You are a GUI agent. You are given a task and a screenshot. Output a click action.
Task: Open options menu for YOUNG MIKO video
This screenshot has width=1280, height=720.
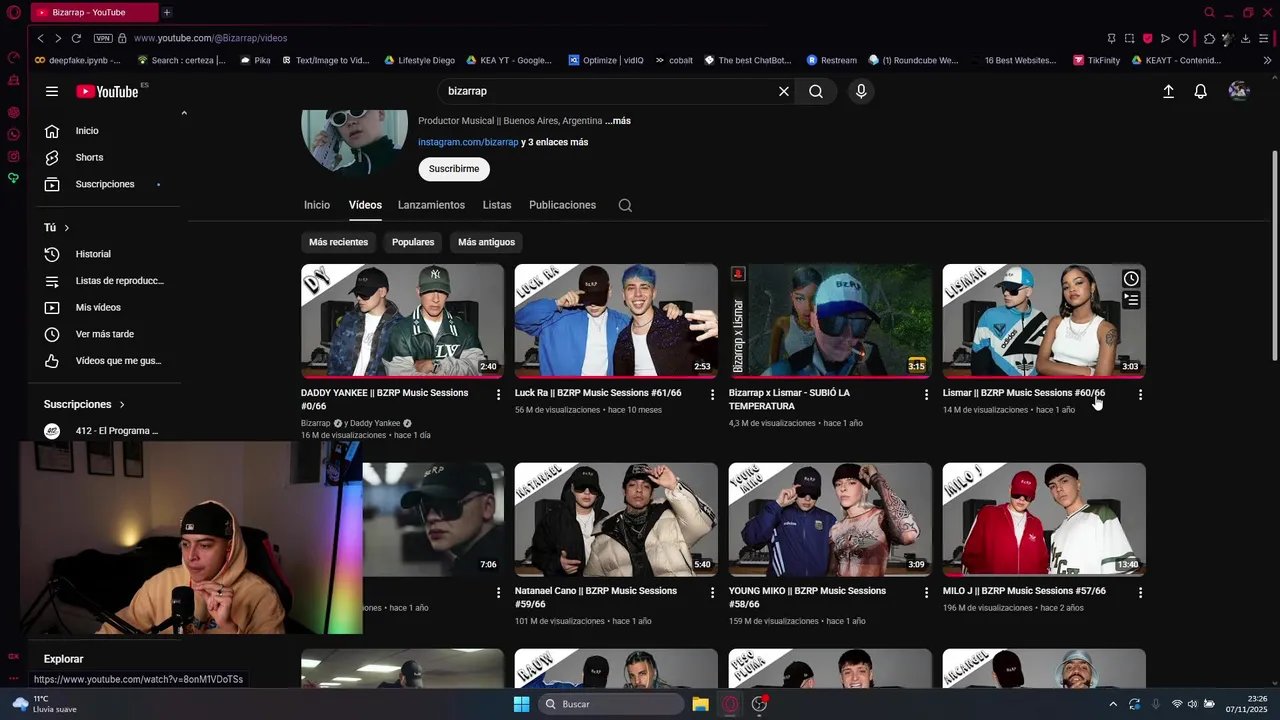pyautogui.click(x=926, y=593)
